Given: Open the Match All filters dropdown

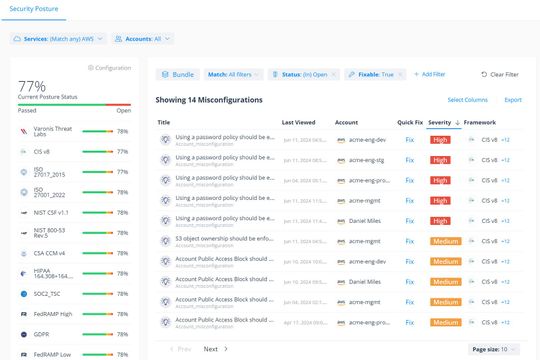Looking at the screenshot, I should click(233, 74).
